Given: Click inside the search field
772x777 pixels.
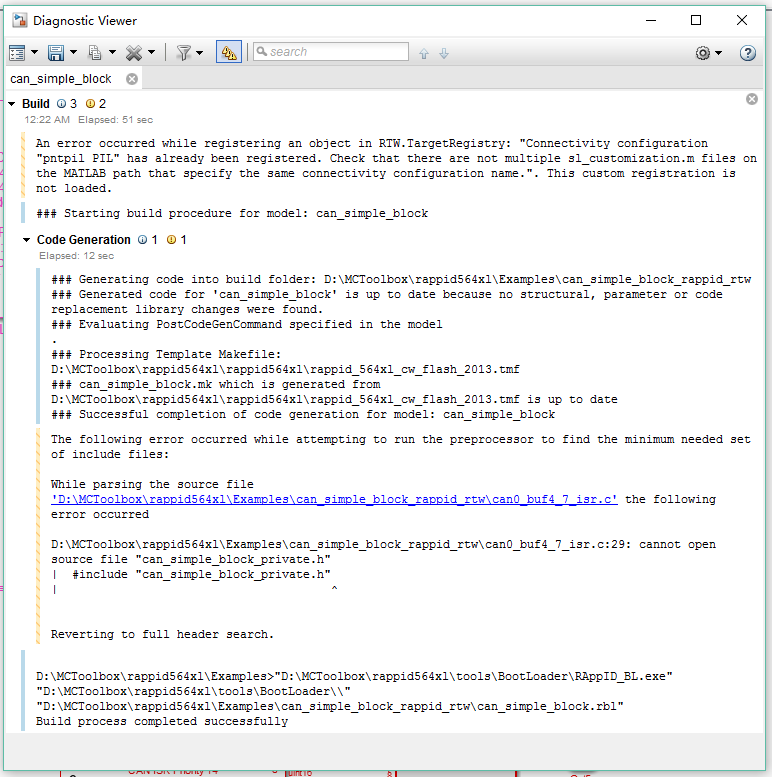Looking at the screenshot, I should tap(331, 52).
